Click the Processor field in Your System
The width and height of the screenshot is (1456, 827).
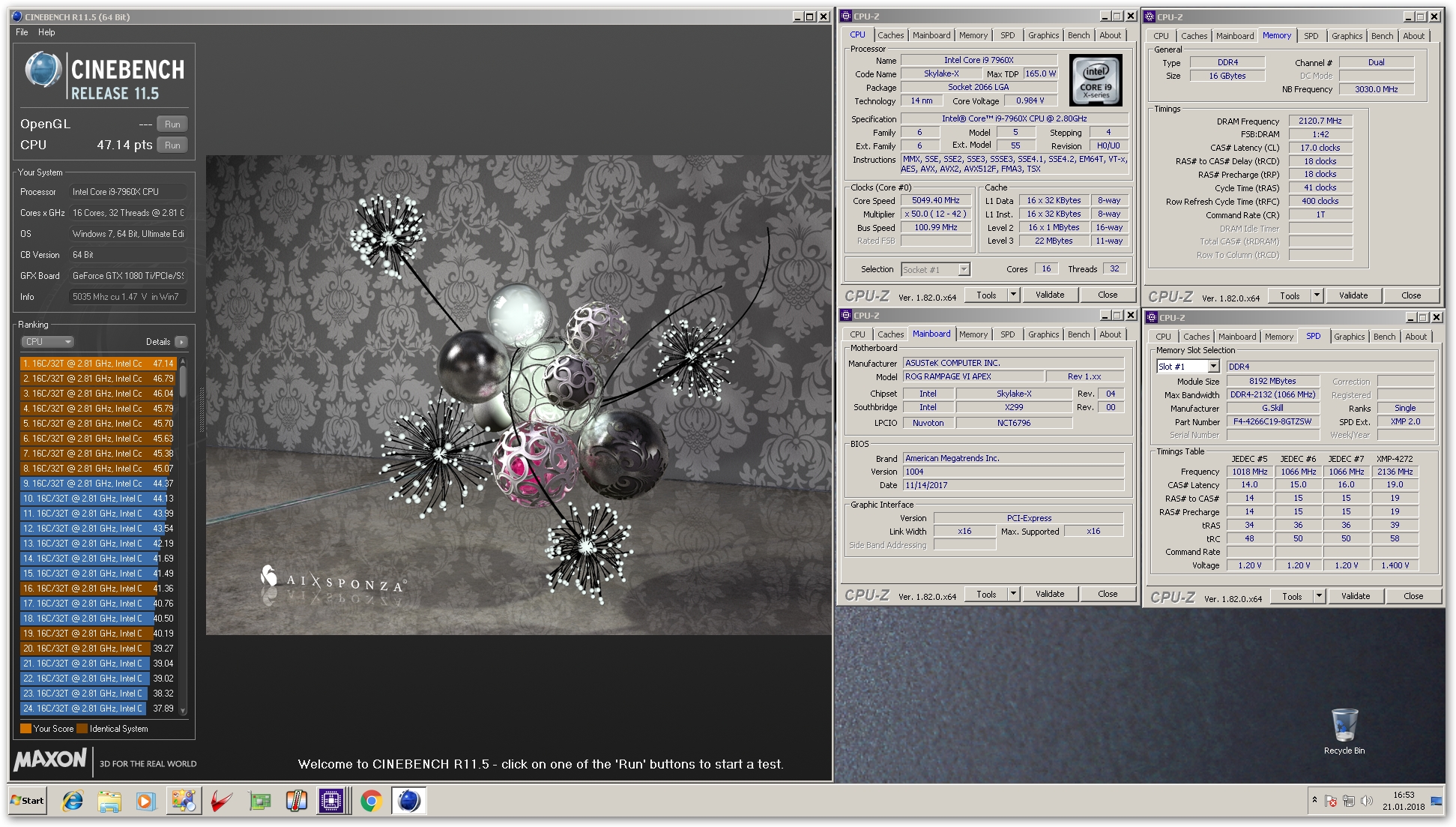[x=127, y=192]
